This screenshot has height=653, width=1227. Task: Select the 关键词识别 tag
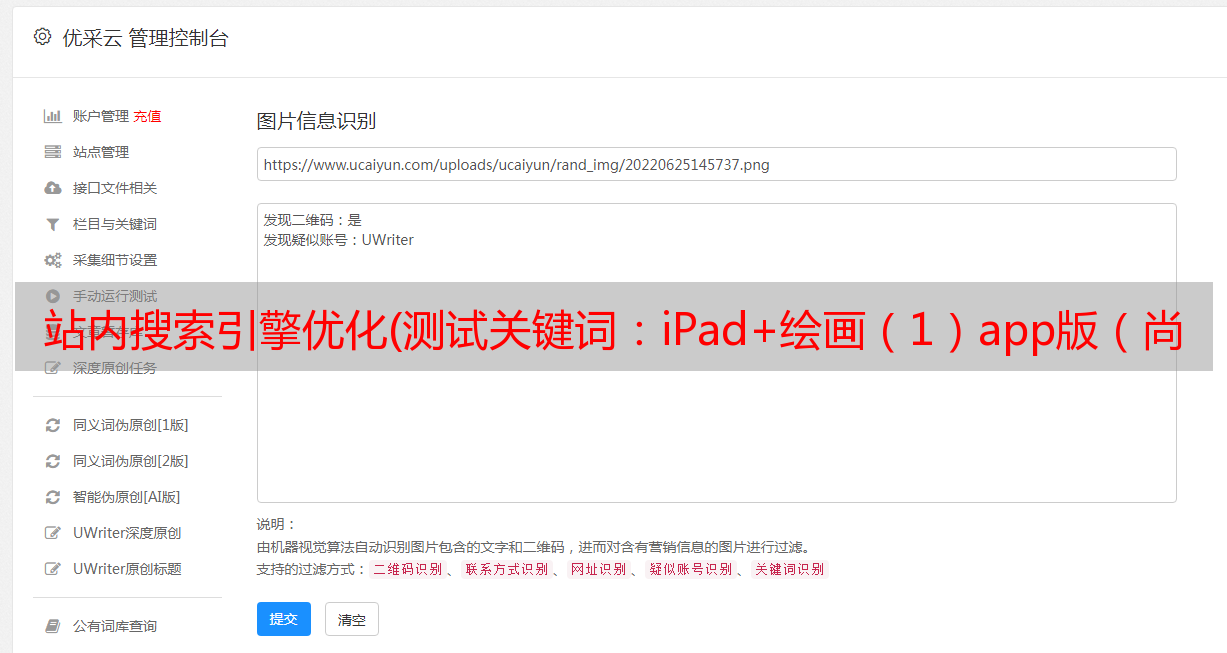(x=789, y=569)
